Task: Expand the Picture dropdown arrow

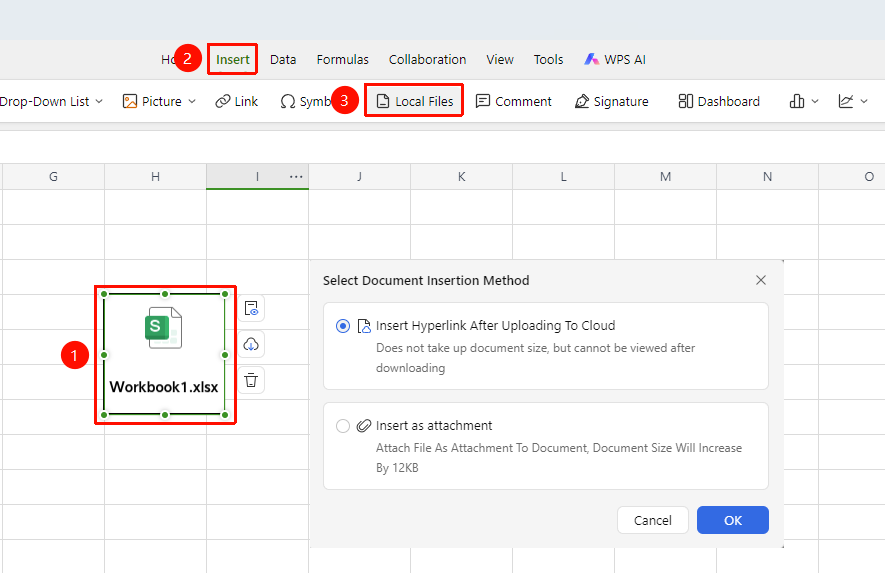Action: point(192,102)
